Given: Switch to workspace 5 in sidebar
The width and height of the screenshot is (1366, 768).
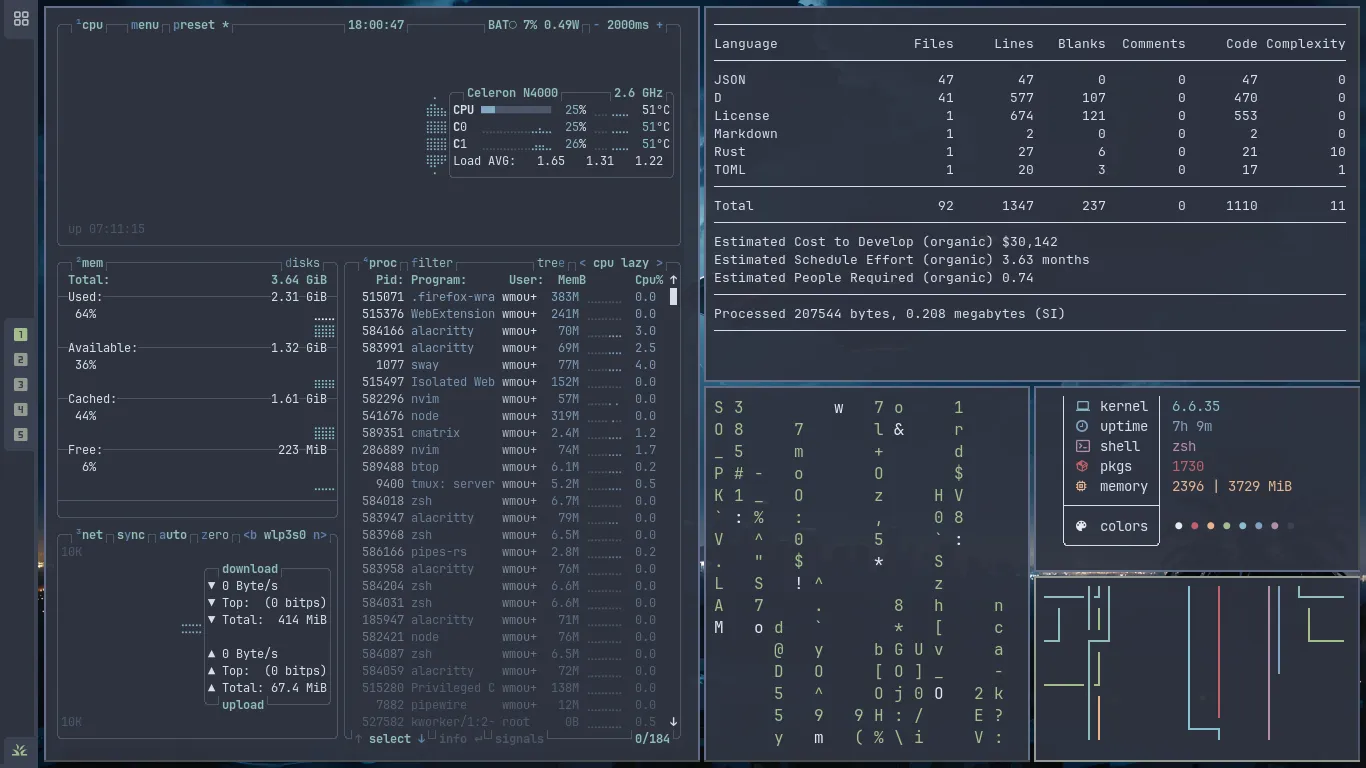Looking at the screenshot, I should (20, 434).
